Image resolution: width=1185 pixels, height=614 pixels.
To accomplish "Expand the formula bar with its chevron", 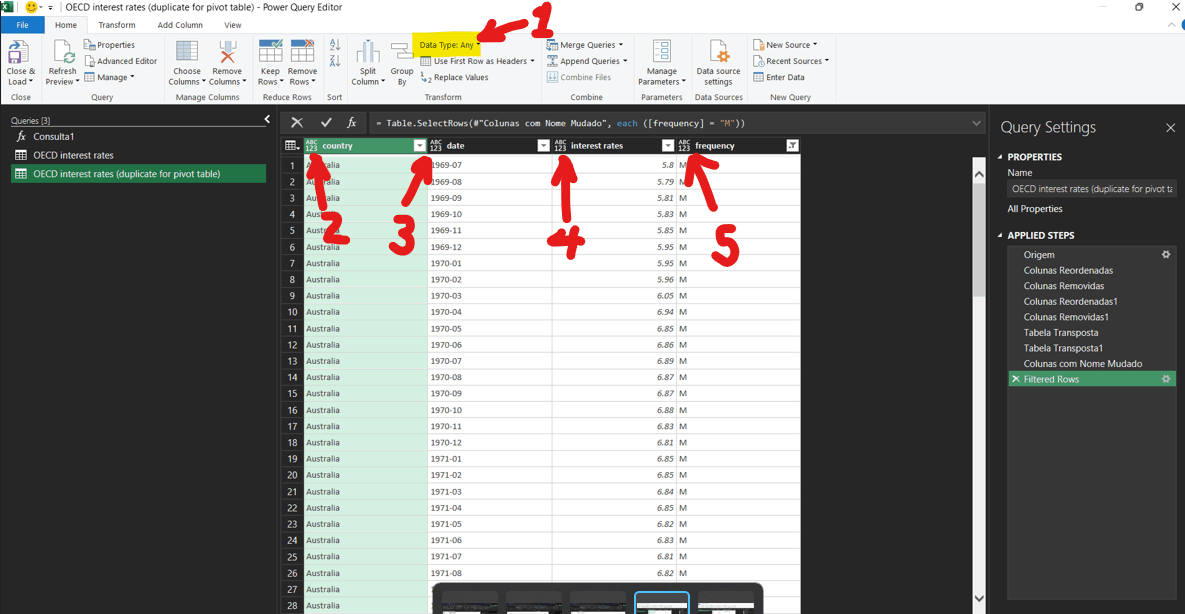I will pos(977,122).
